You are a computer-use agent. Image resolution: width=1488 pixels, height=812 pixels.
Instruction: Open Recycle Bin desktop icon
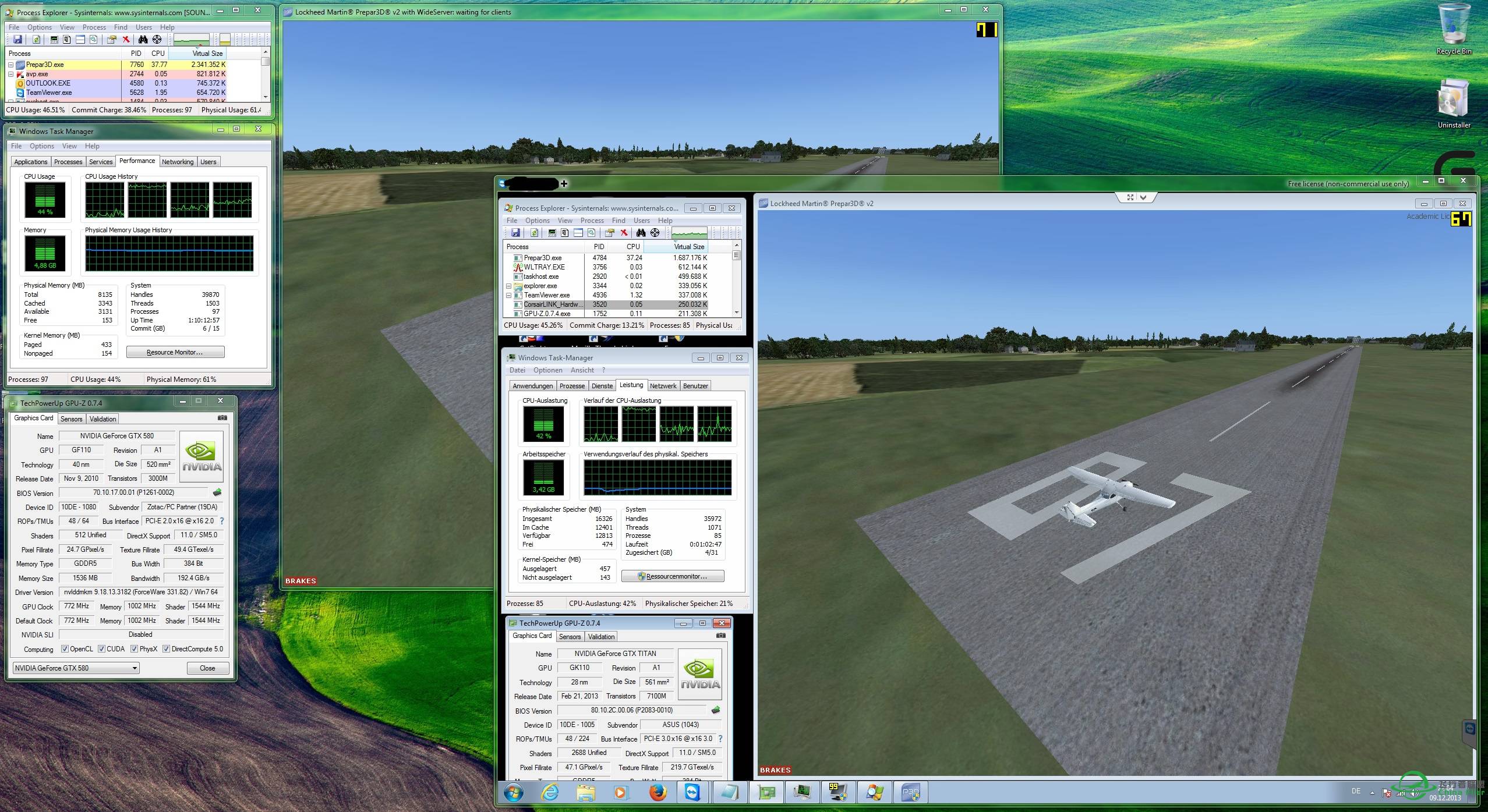point(1454,29)
